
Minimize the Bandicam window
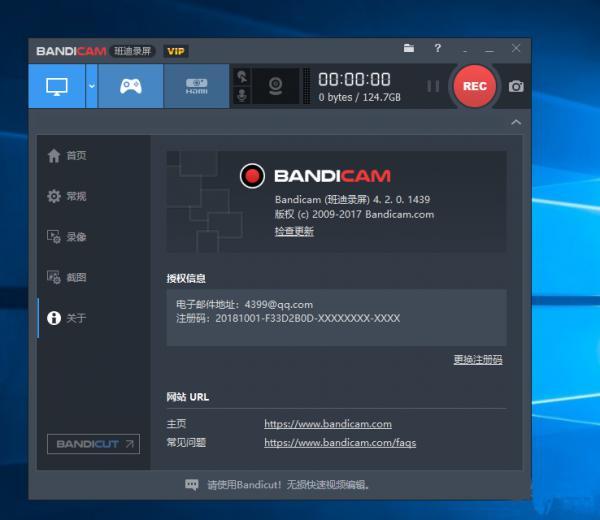tap(489, 51)
